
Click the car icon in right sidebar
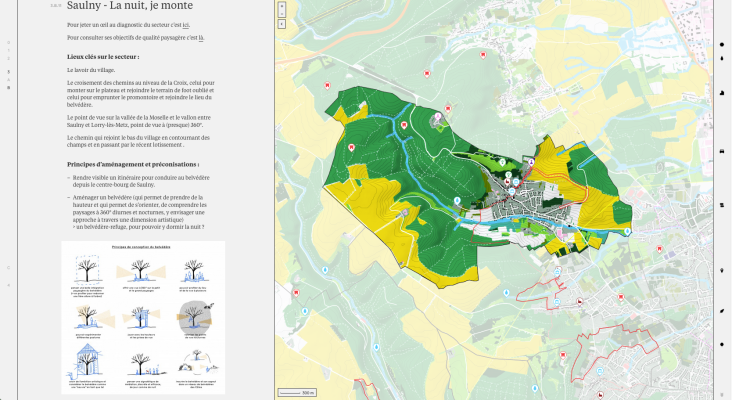722,150
